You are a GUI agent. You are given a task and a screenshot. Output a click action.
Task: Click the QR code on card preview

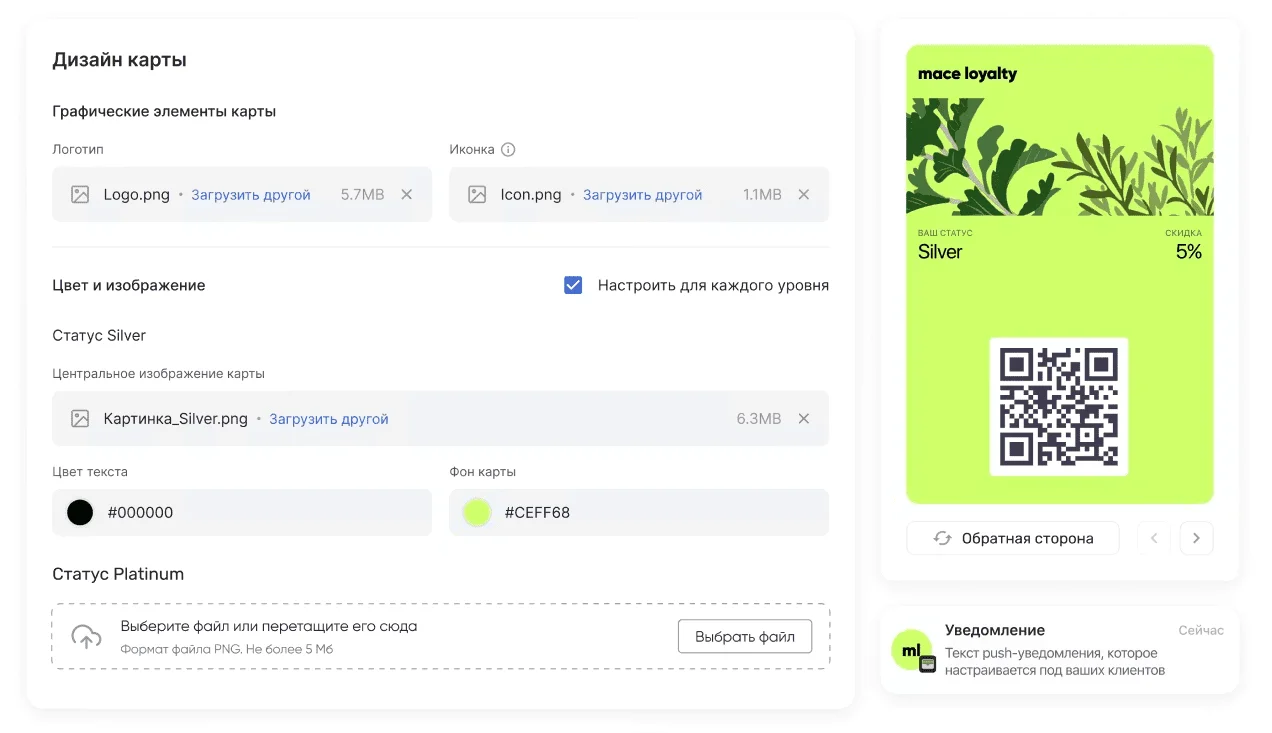(x=1059, y=407)
